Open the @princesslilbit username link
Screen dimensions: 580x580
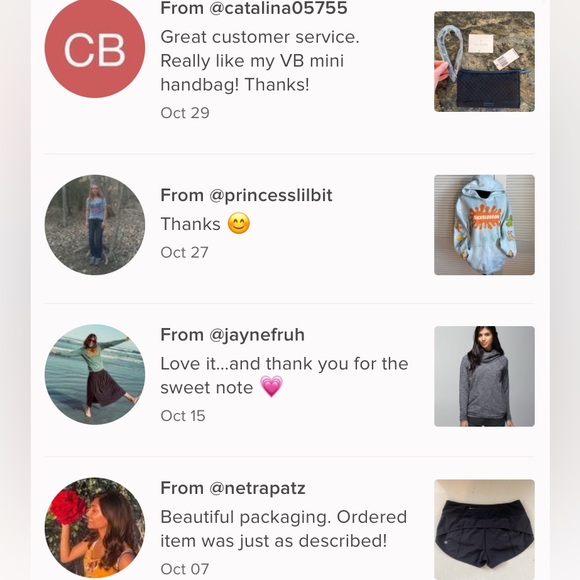click(x=271, y=195)
